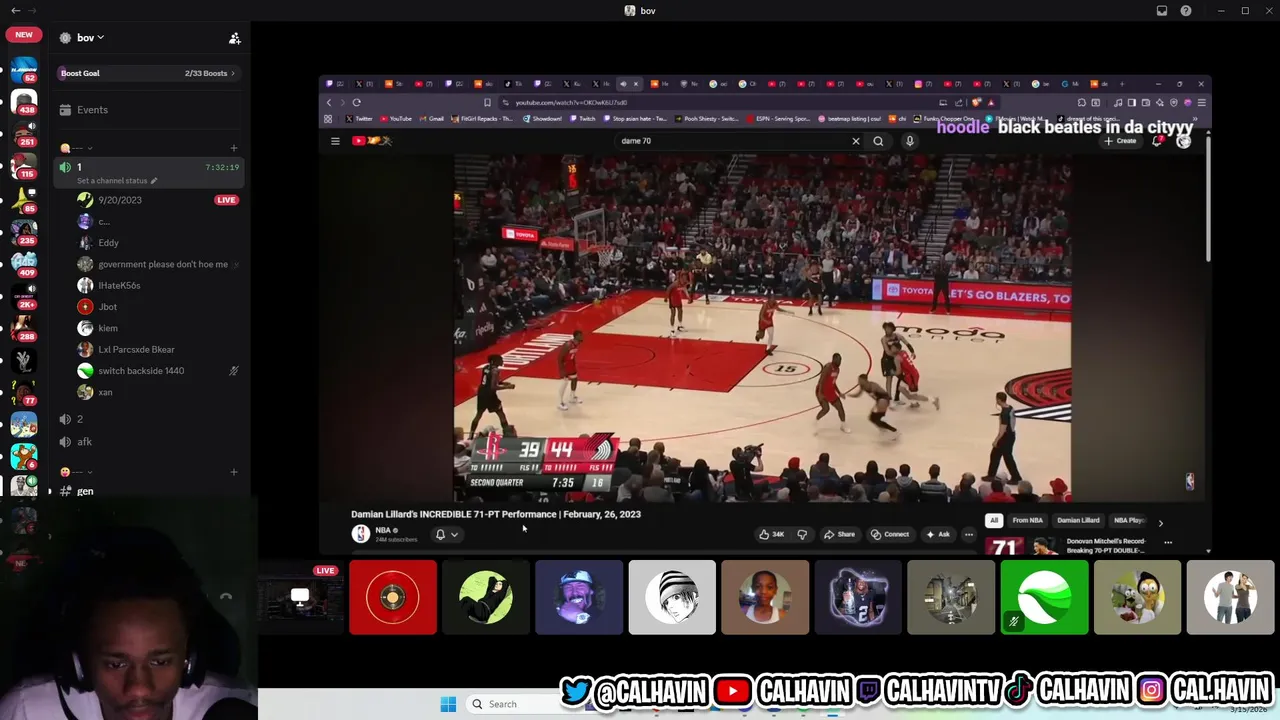Select user IHateK56s in voice list
The height and width of the screenshot is (720, 1280).
119,286
